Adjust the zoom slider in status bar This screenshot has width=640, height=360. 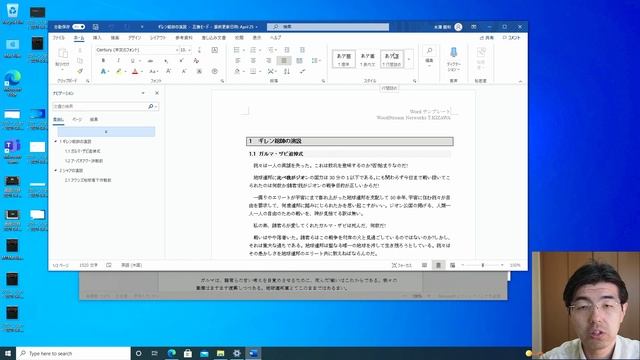[482, 265]
